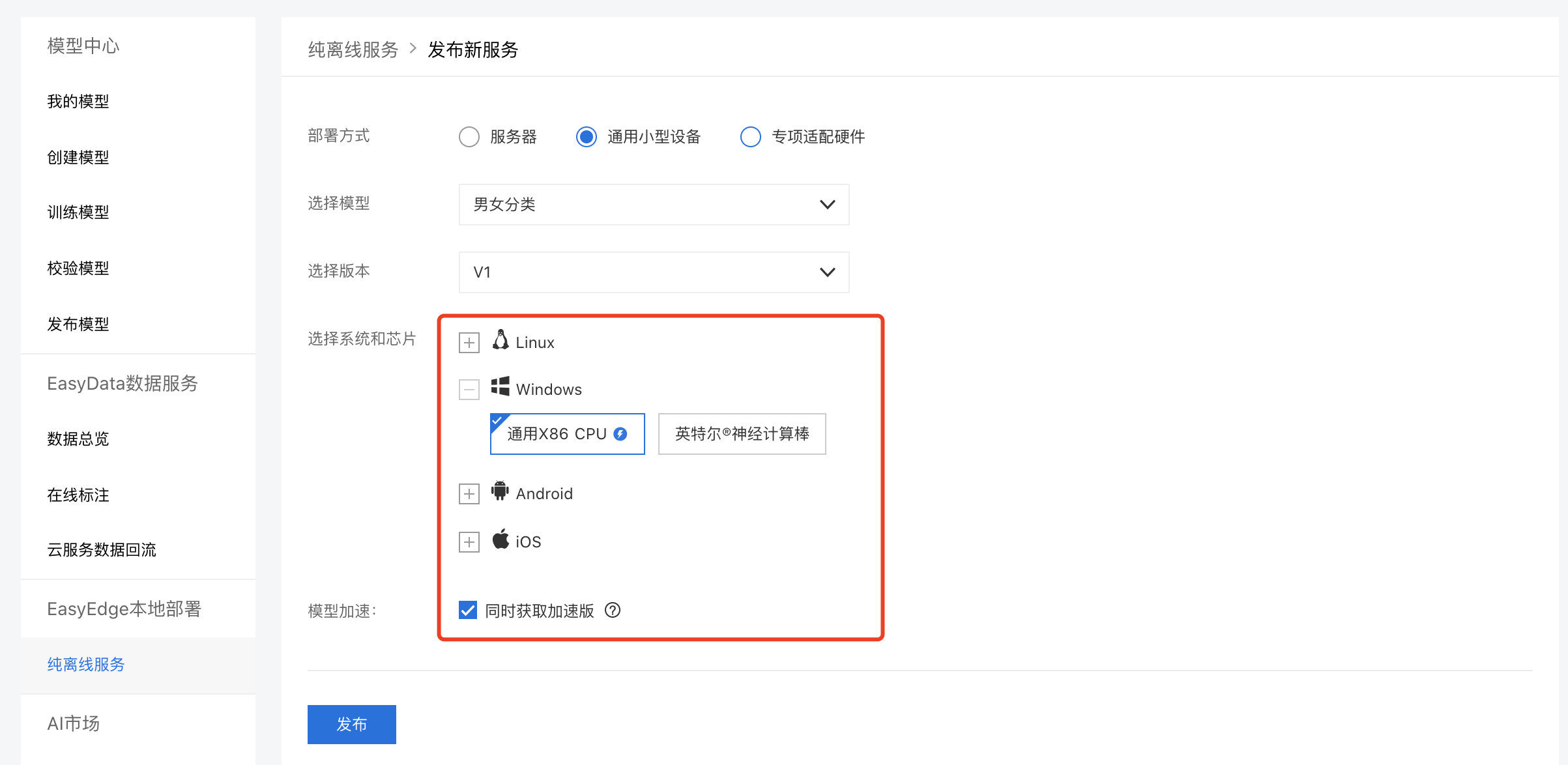Choose the 专项适配硬件 radio option
Image resolution: width=1568 pixels, height=765 pixels.
click(x=751, y=137)
